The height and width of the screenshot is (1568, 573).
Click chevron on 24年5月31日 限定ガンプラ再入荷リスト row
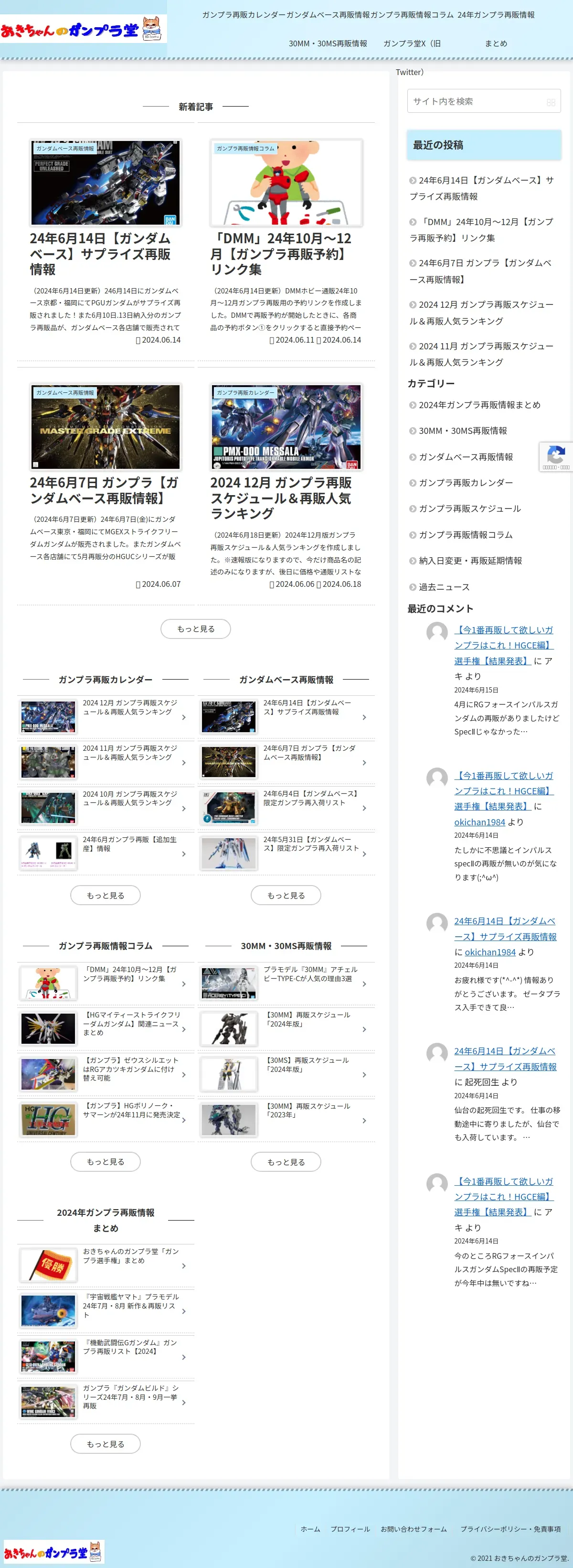tap(364, 854)
